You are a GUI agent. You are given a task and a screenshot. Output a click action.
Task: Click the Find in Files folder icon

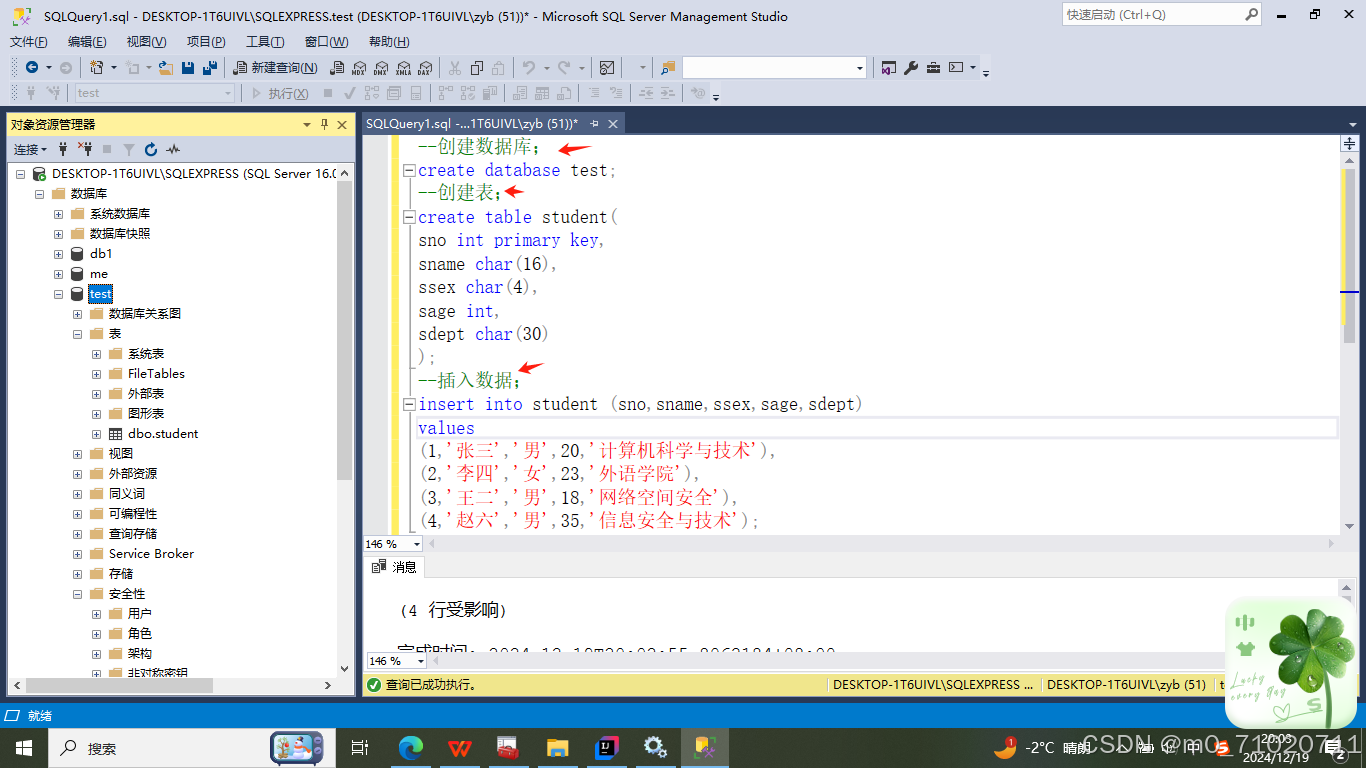(668, 68)
